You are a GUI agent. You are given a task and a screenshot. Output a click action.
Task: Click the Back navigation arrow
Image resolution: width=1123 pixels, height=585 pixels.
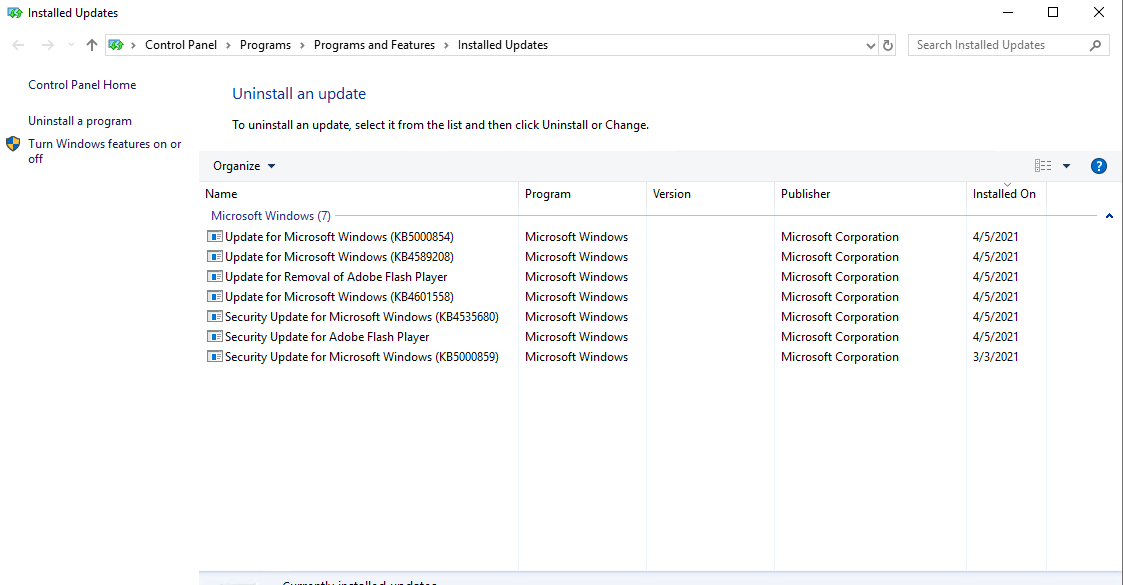(x=19, y=45)
